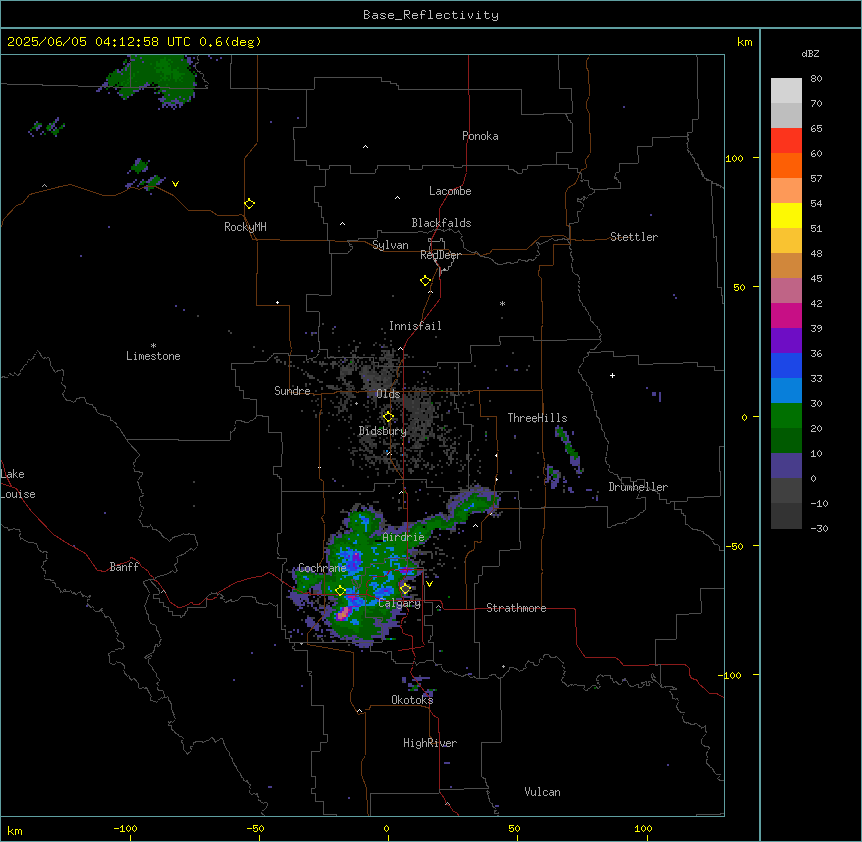
Task: Click the Stettler city label
Action: (x=634, y=237)
